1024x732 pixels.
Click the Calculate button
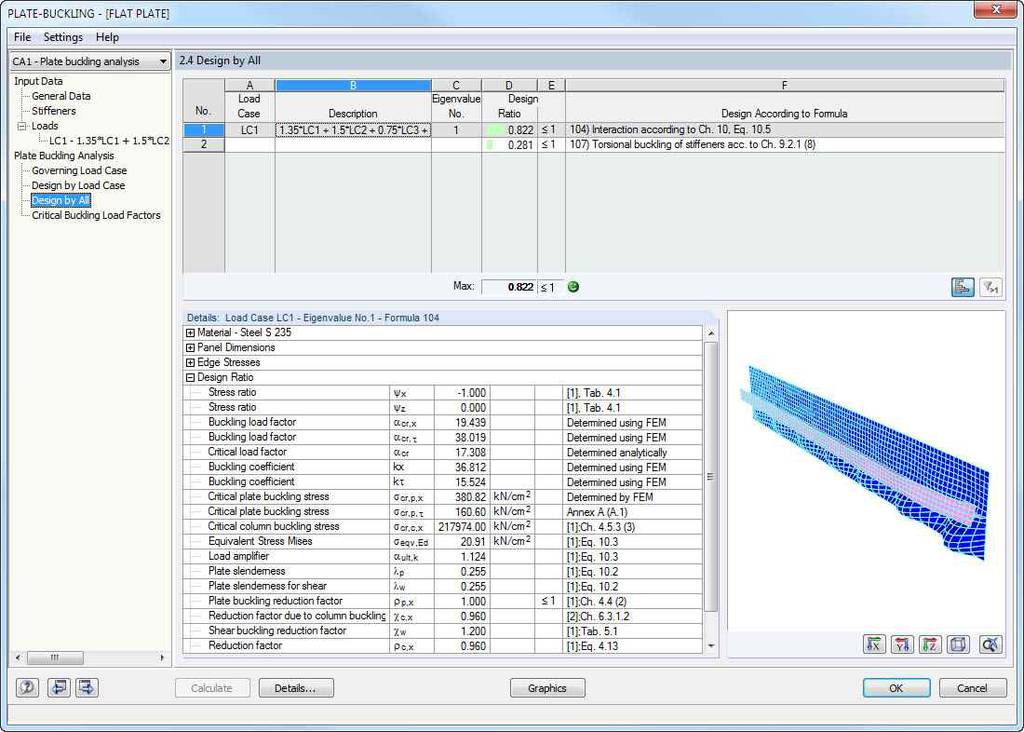tap(212, 688)
